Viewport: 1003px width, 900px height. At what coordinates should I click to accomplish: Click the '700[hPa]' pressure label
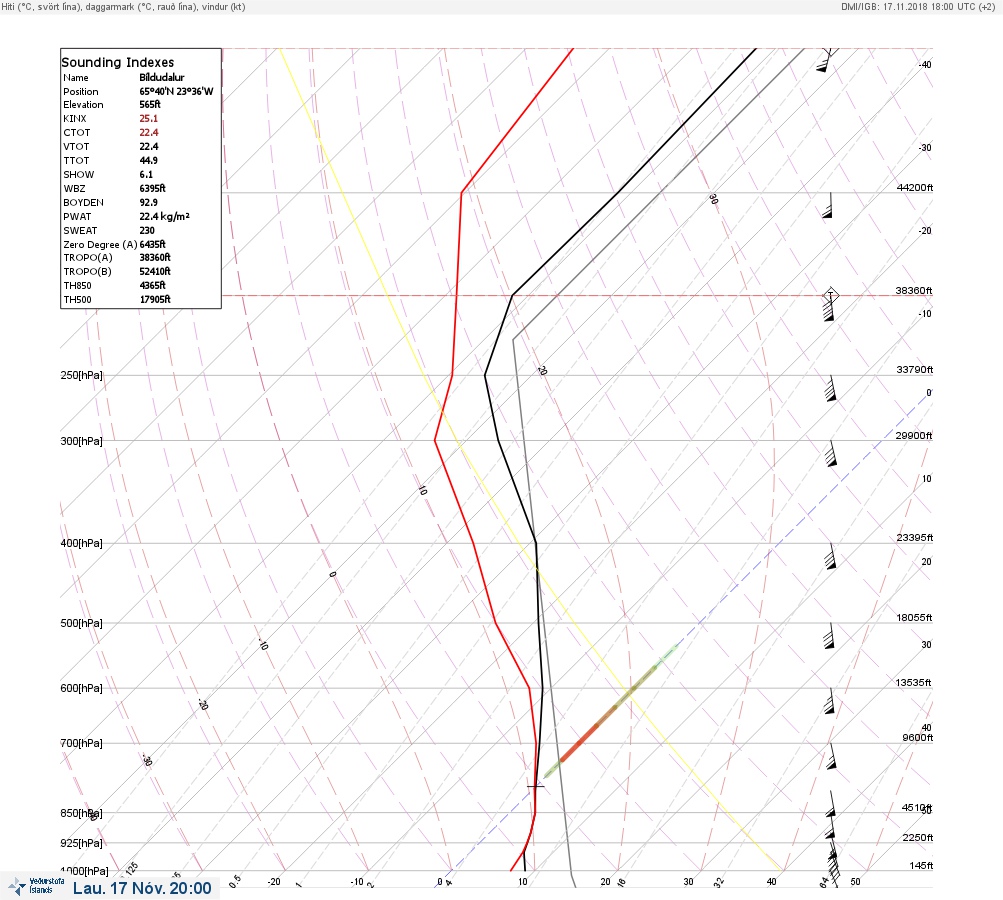(81, 743)
